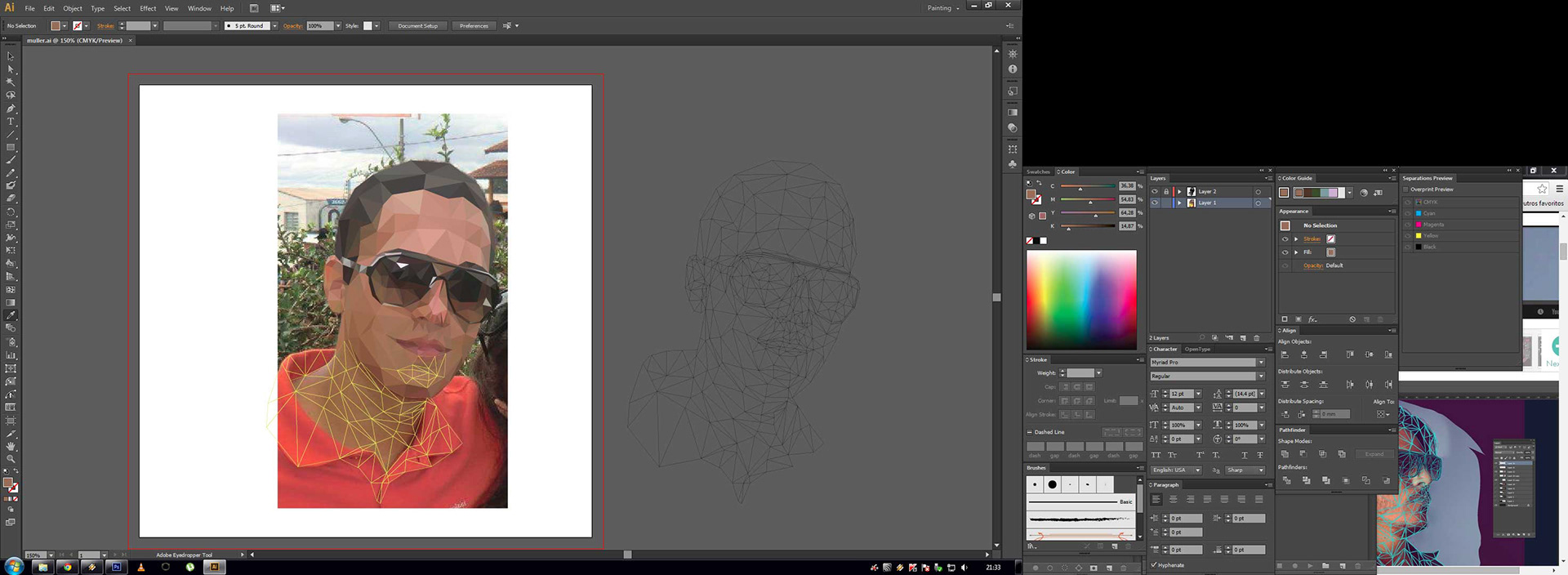Click Create New Layer icon in Layers panel
Screen dimensions: 1568x575
pyautogui.click(x=1243, y=338)
